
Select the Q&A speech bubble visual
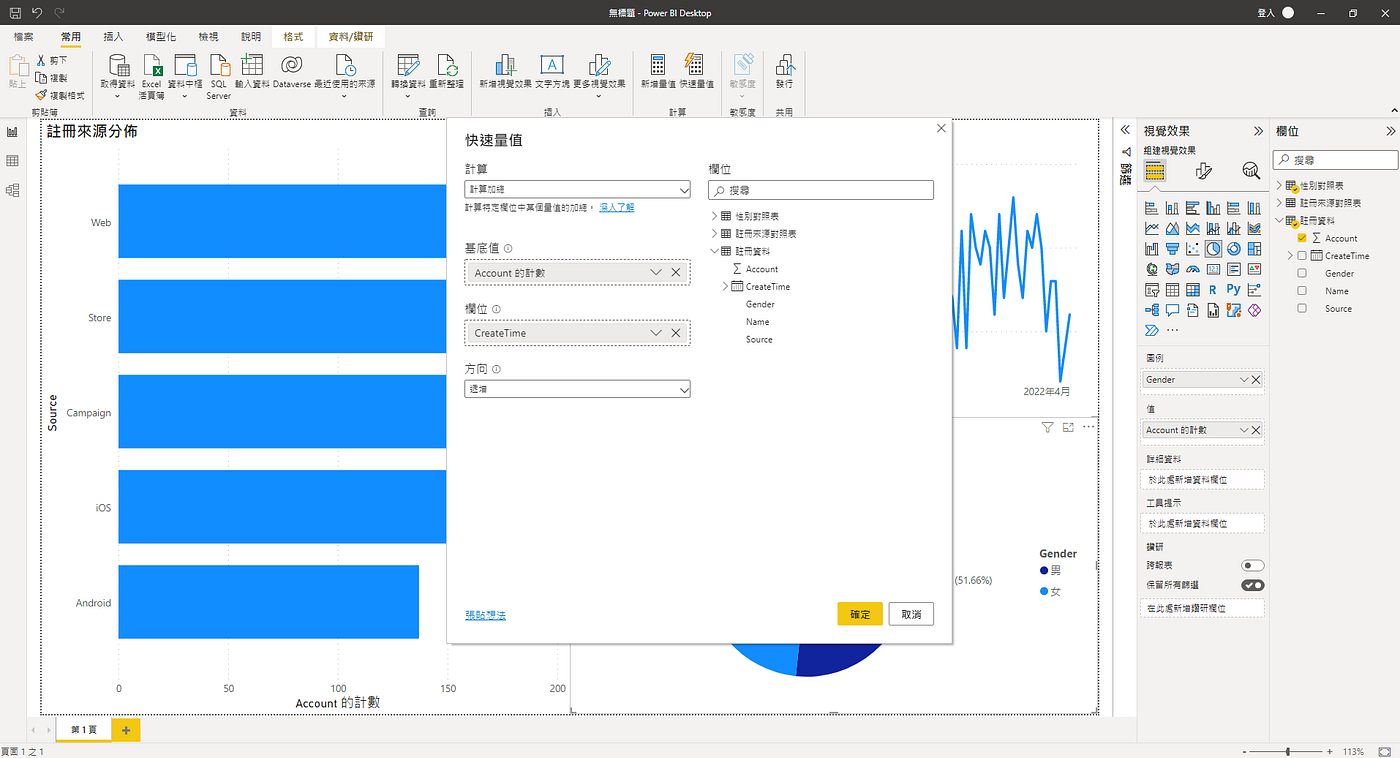coord(1172,310)
